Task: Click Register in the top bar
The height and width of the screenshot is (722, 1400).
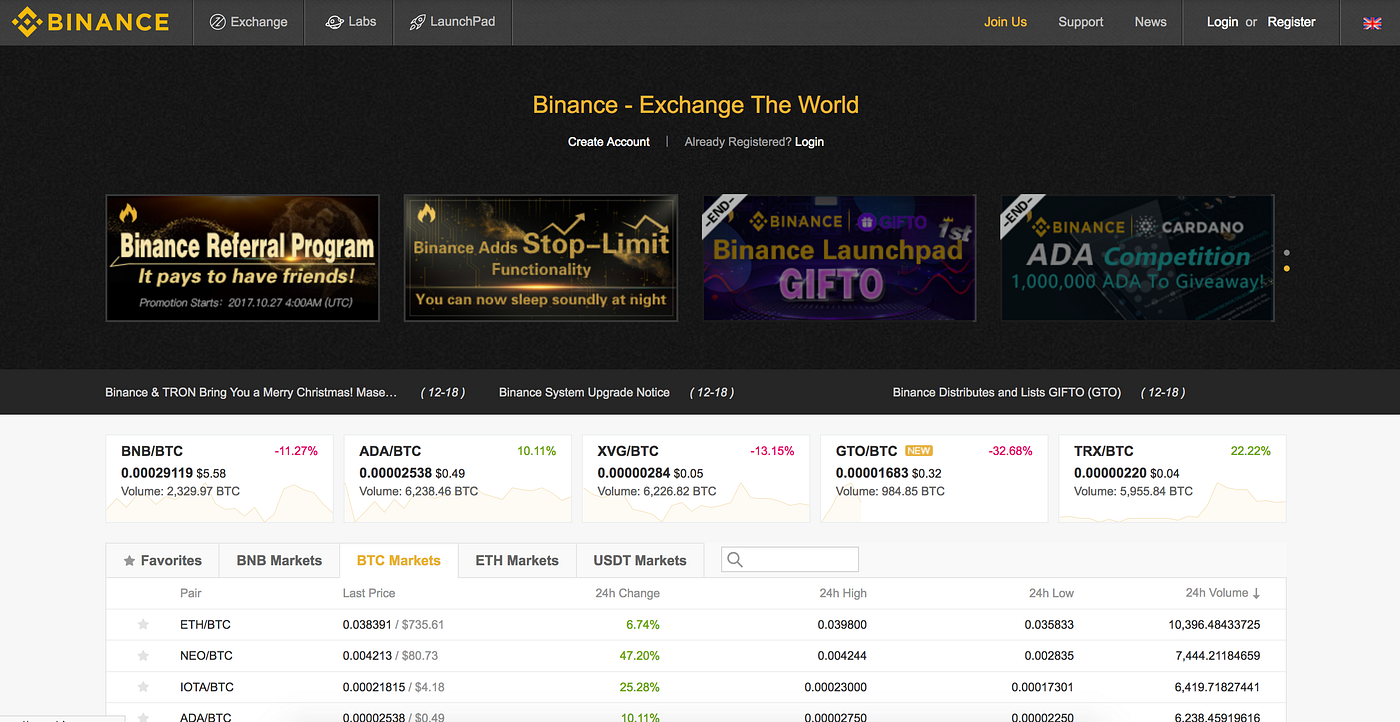Action: (1291, 22)
